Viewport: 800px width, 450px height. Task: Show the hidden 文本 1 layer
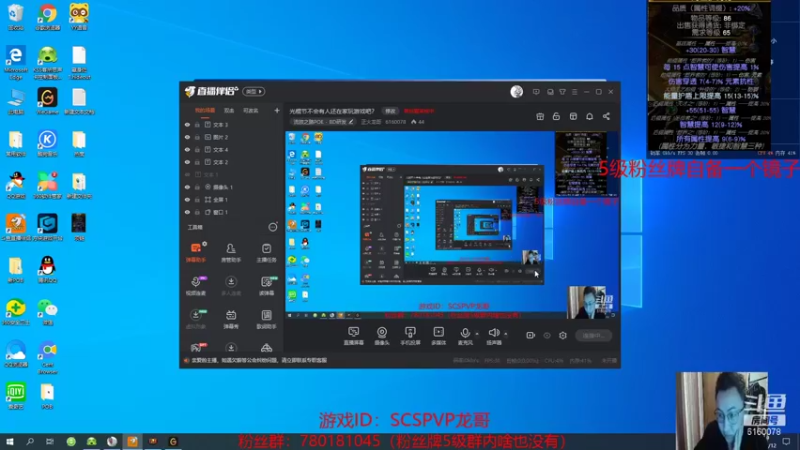pyautogui.click(x=187, y=174)
